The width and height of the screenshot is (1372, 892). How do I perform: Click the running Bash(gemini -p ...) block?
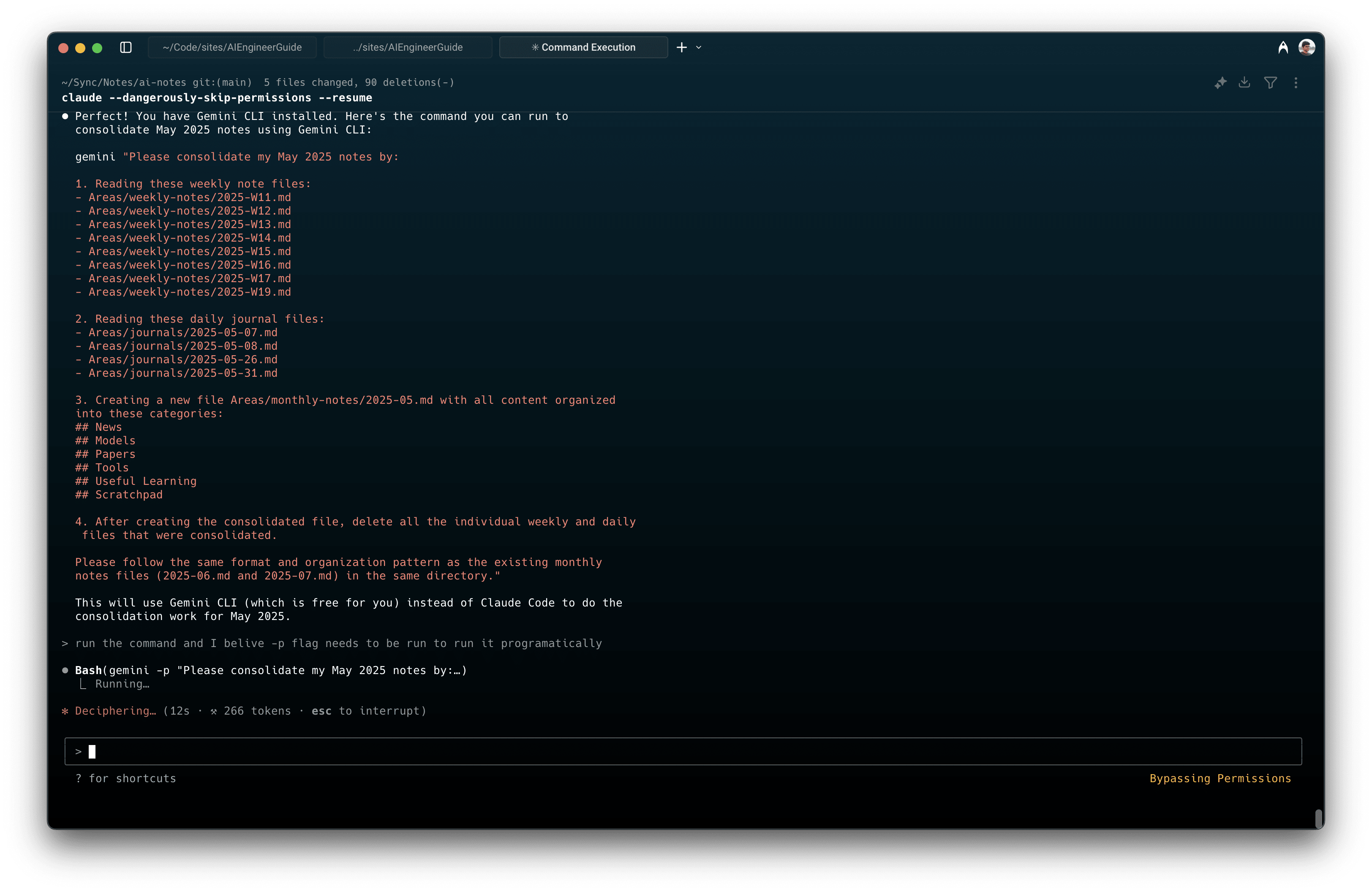(271, 670)
